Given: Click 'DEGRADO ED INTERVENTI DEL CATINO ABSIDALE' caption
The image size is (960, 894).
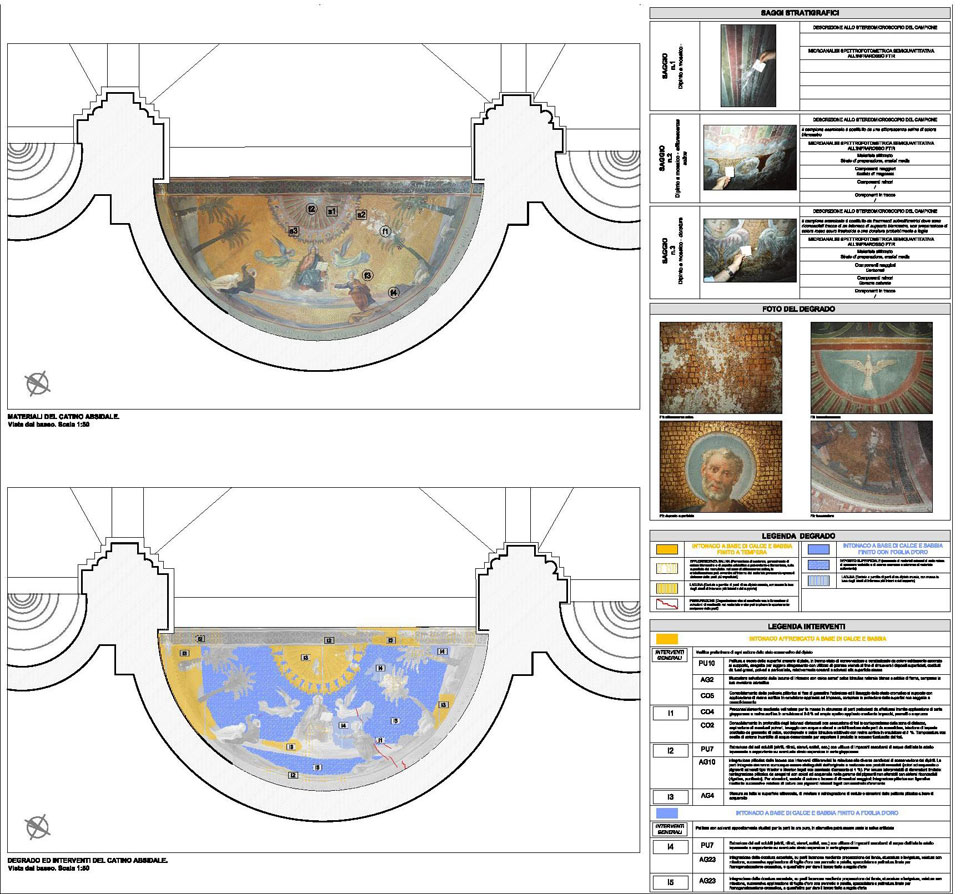Looking at the screenshot, I should (88, 860).
